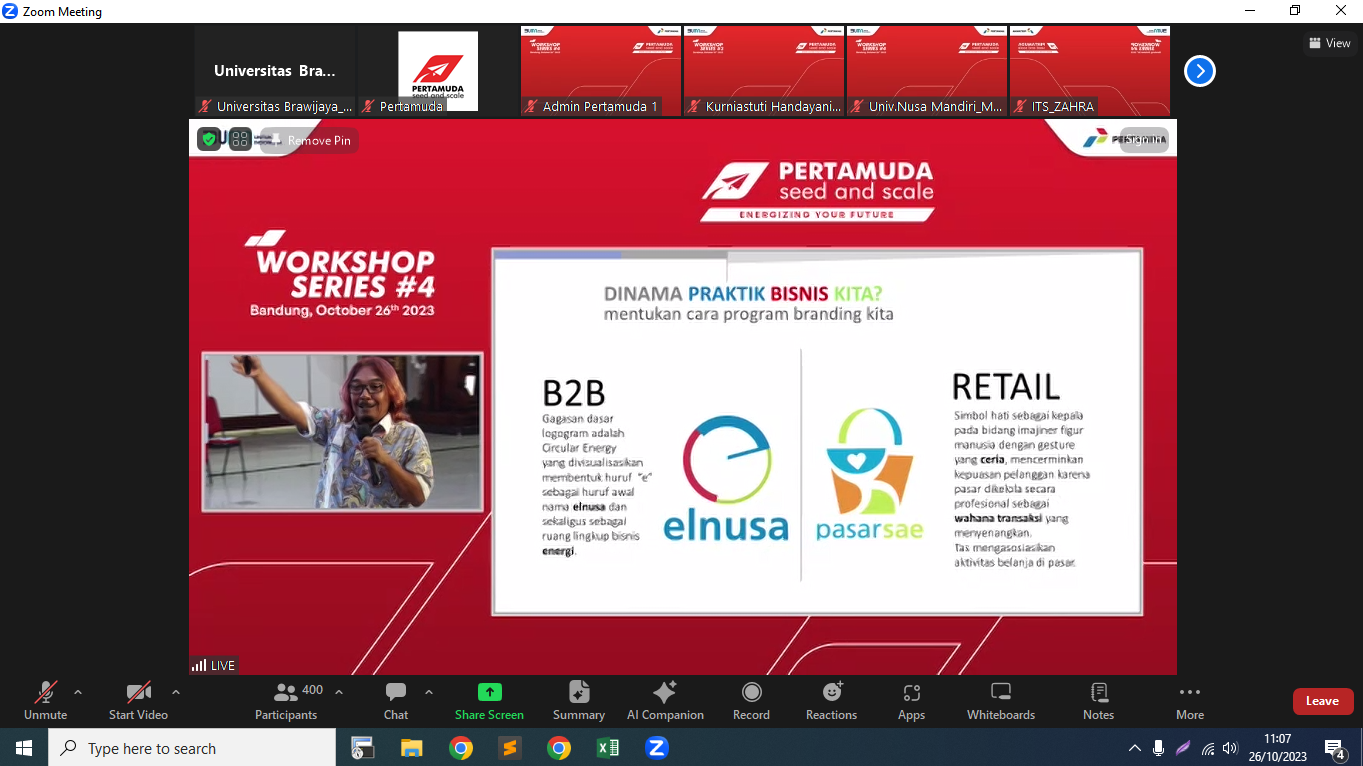Expand participants options caret
1363x766 pixels.
point(339,692)
